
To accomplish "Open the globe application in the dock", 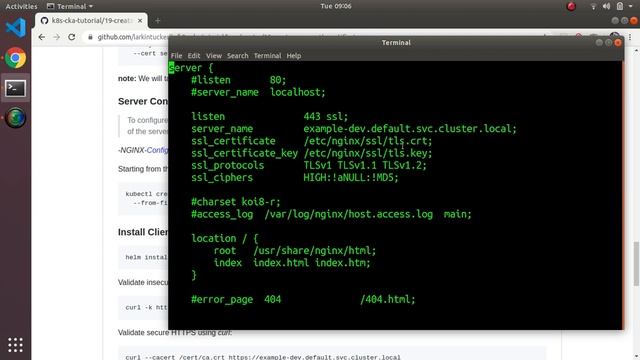I will 16,118.
